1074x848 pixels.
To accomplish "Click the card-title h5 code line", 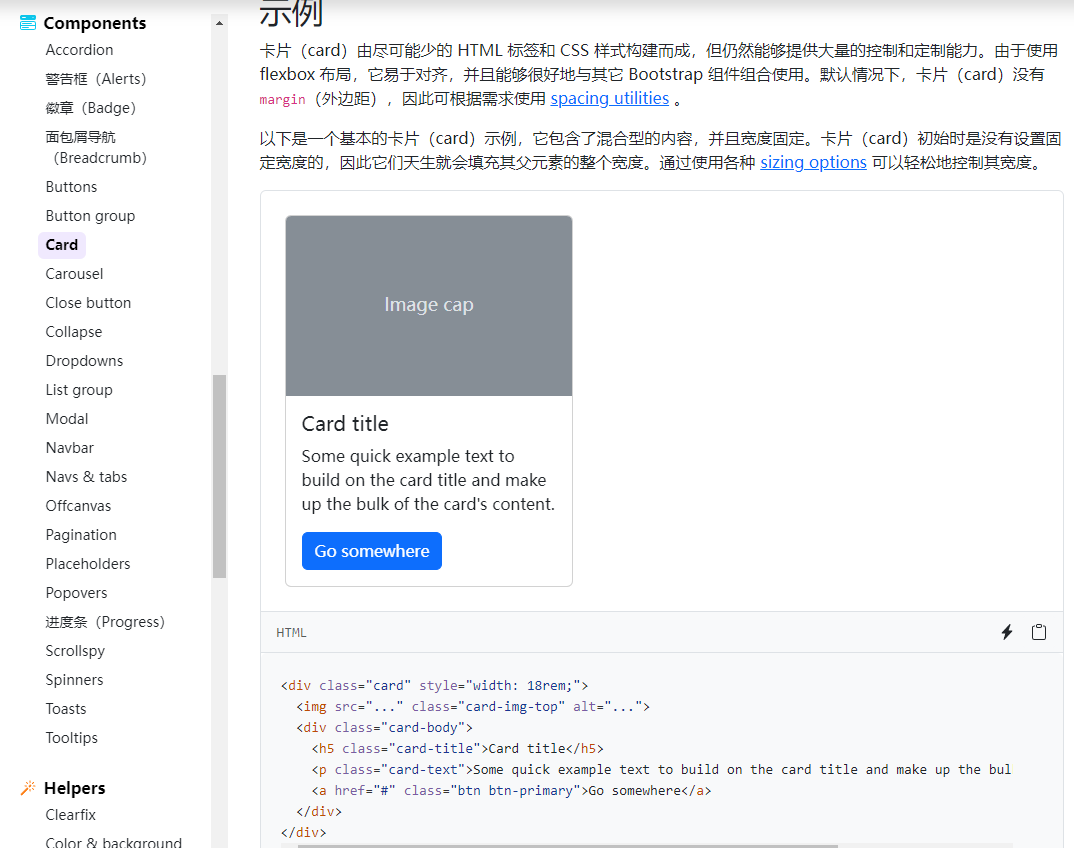I will click(458, 749).
